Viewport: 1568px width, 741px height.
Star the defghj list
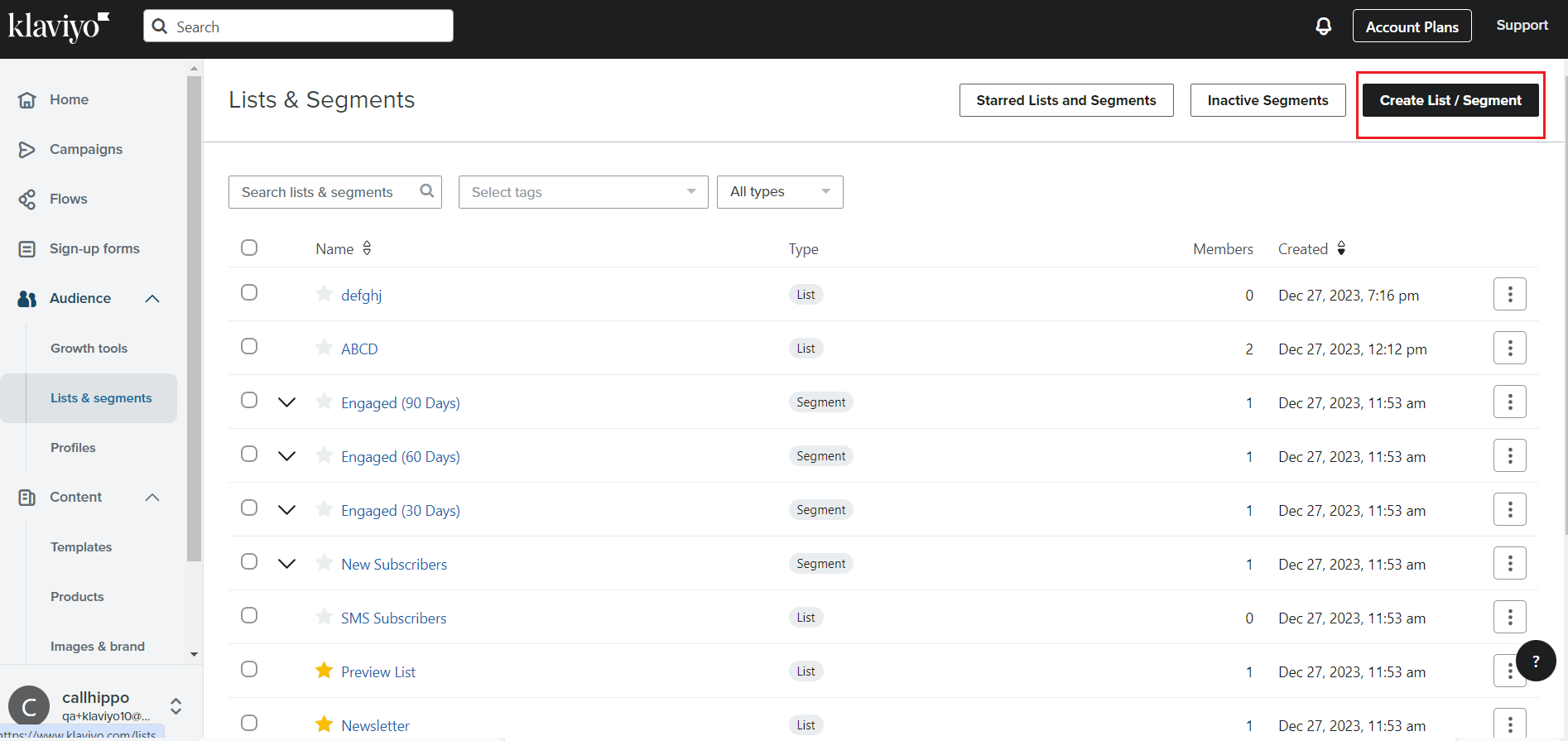tap(325, 294)
